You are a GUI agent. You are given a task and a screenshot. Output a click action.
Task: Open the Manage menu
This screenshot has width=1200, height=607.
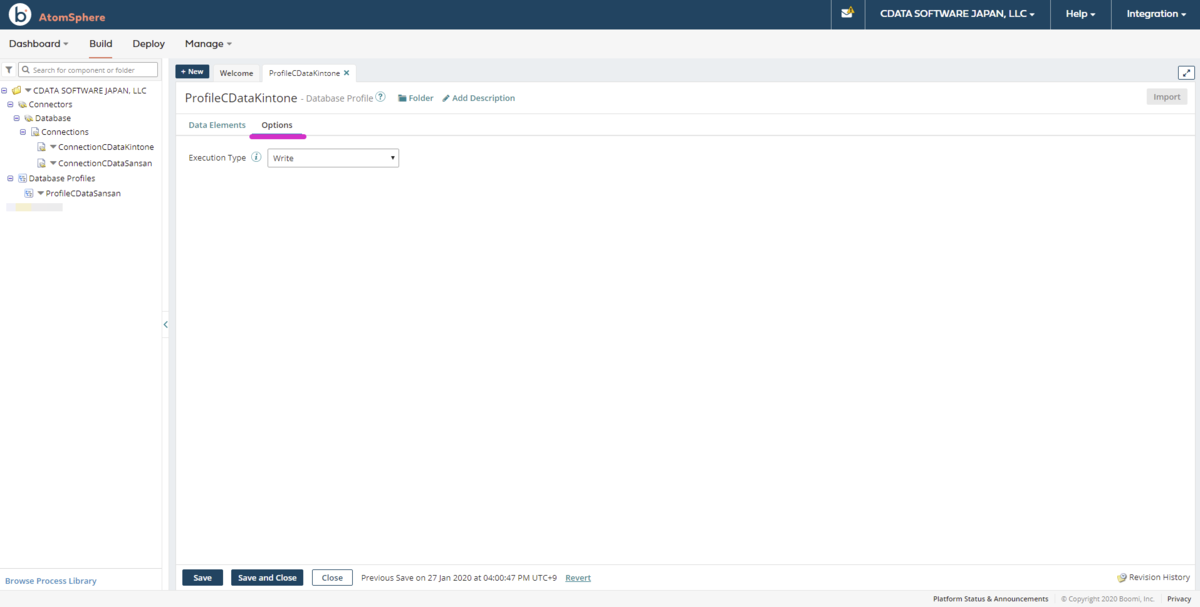click(208, 44)
